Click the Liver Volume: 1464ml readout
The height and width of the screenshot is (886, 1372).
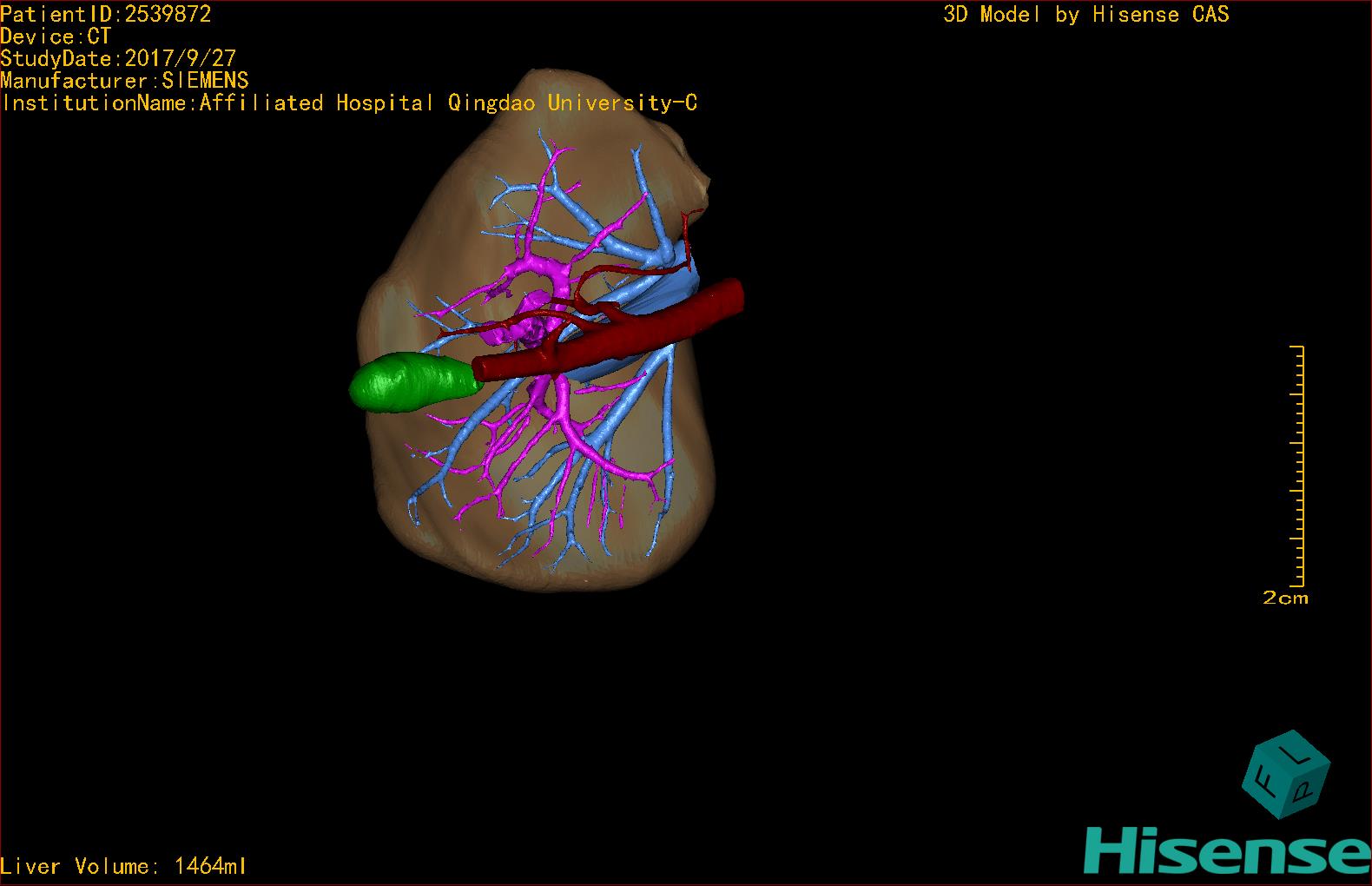[x=123, y=866]
